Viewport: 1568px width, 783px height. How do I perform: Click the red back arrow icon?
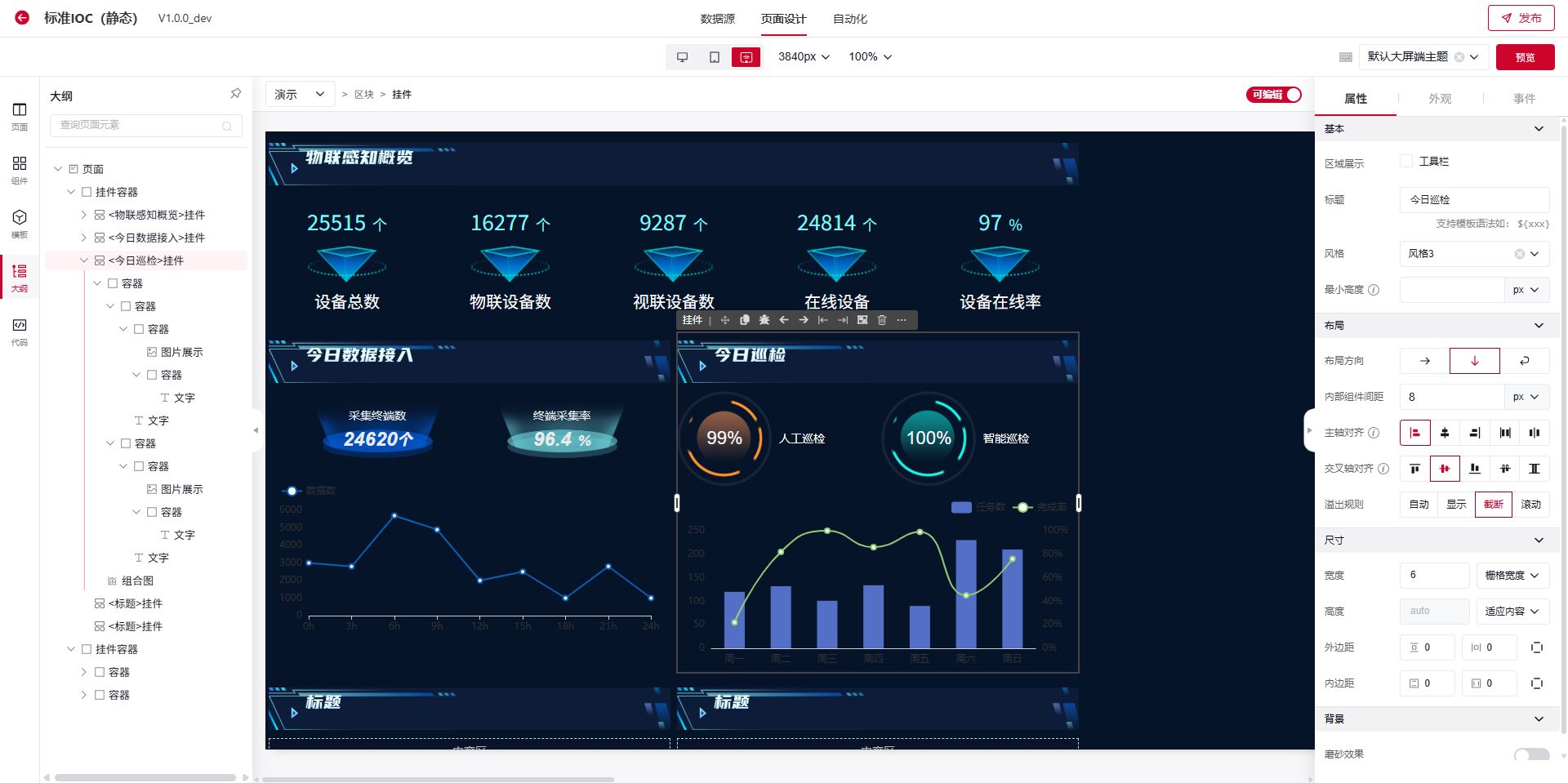(x=22, y=17)
